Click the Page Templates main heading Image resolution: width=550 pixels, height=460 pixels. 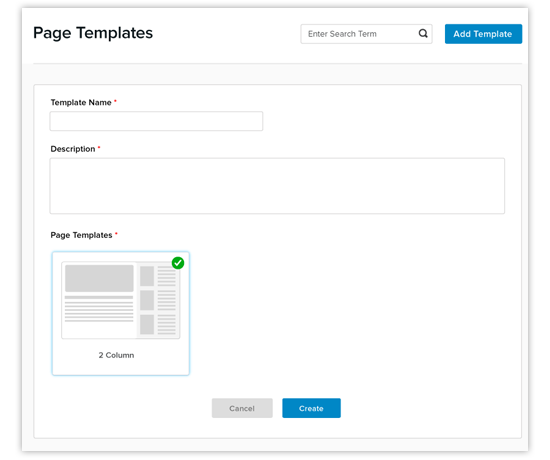93,33
